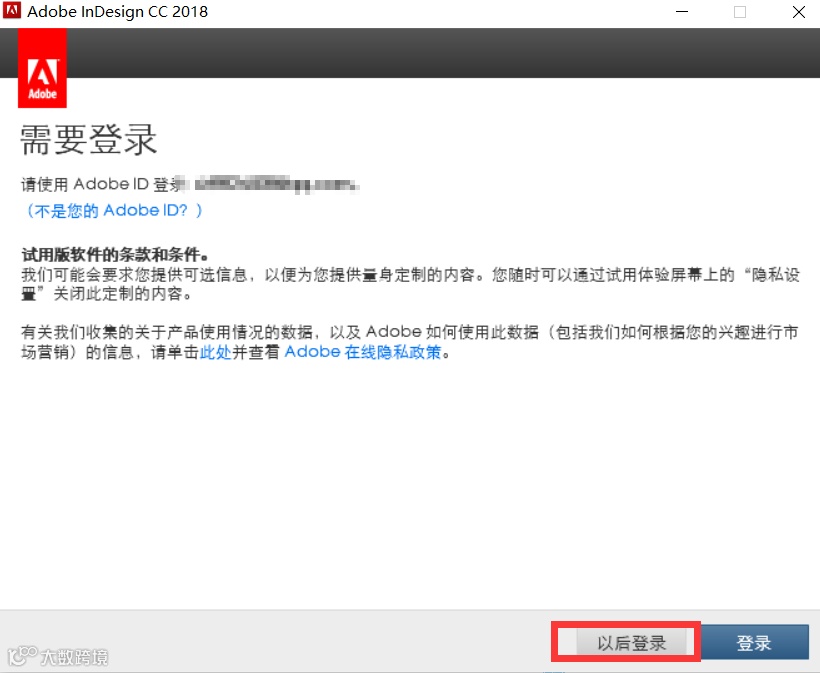The height and width of the screenshot is (673, 820).
Task: Click the InDesign title bar app icon
Action: click(x=12, y=11)
